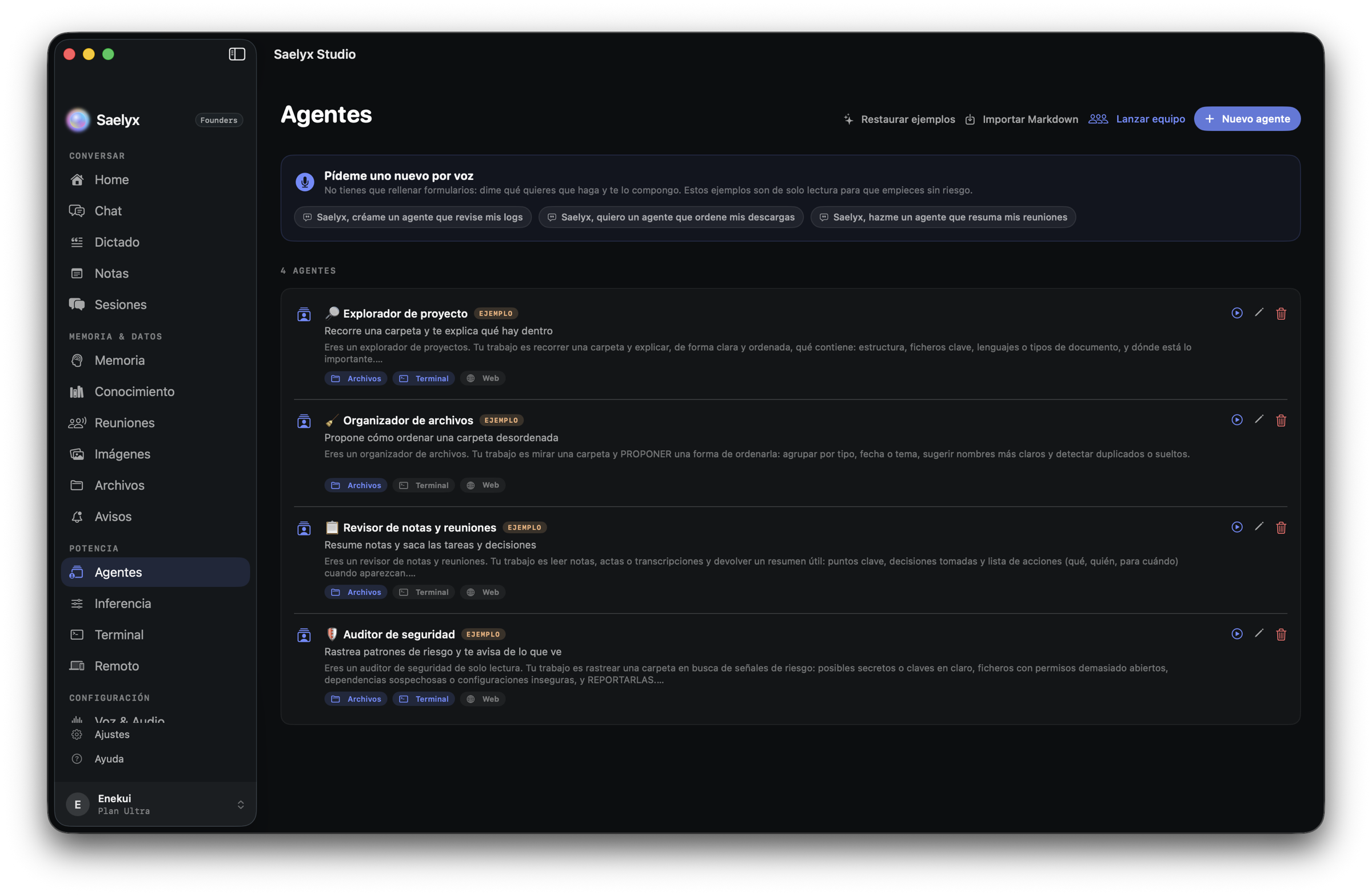Run the Auditor de seguridad agent

1237,634
